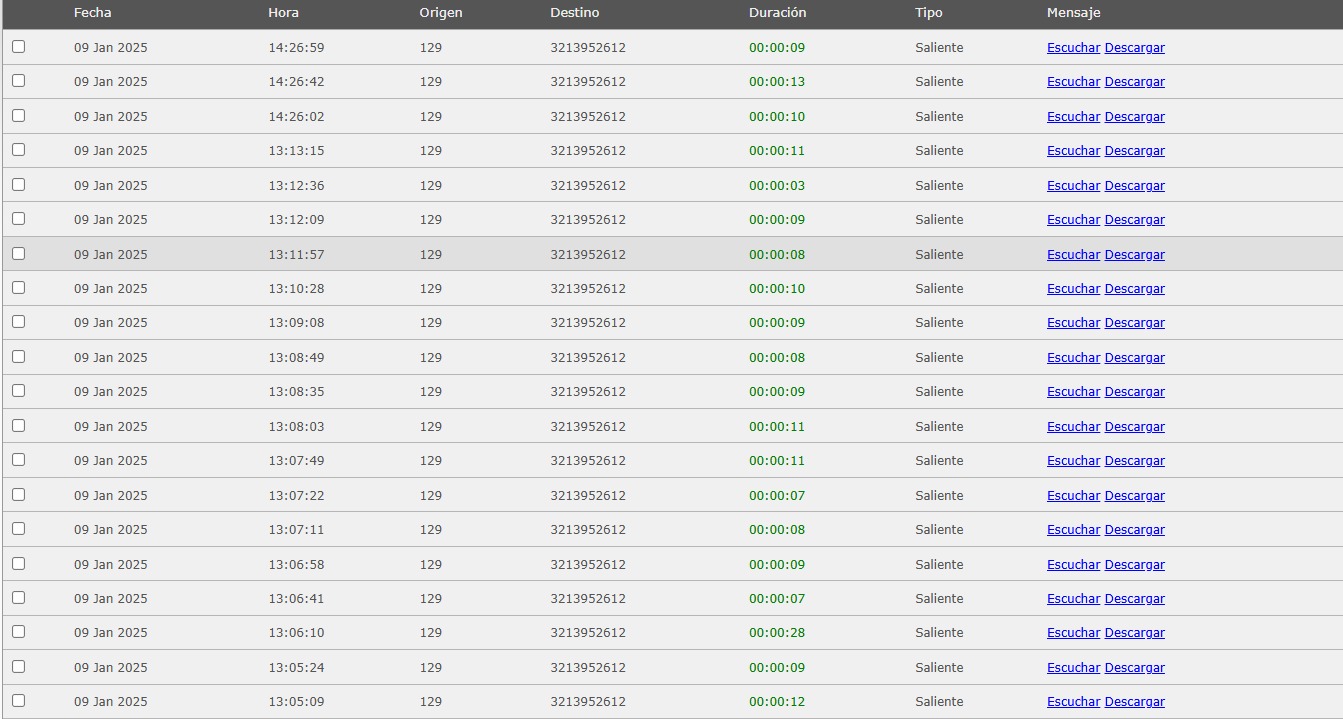Click the Fecha column header

coord(93,13)
